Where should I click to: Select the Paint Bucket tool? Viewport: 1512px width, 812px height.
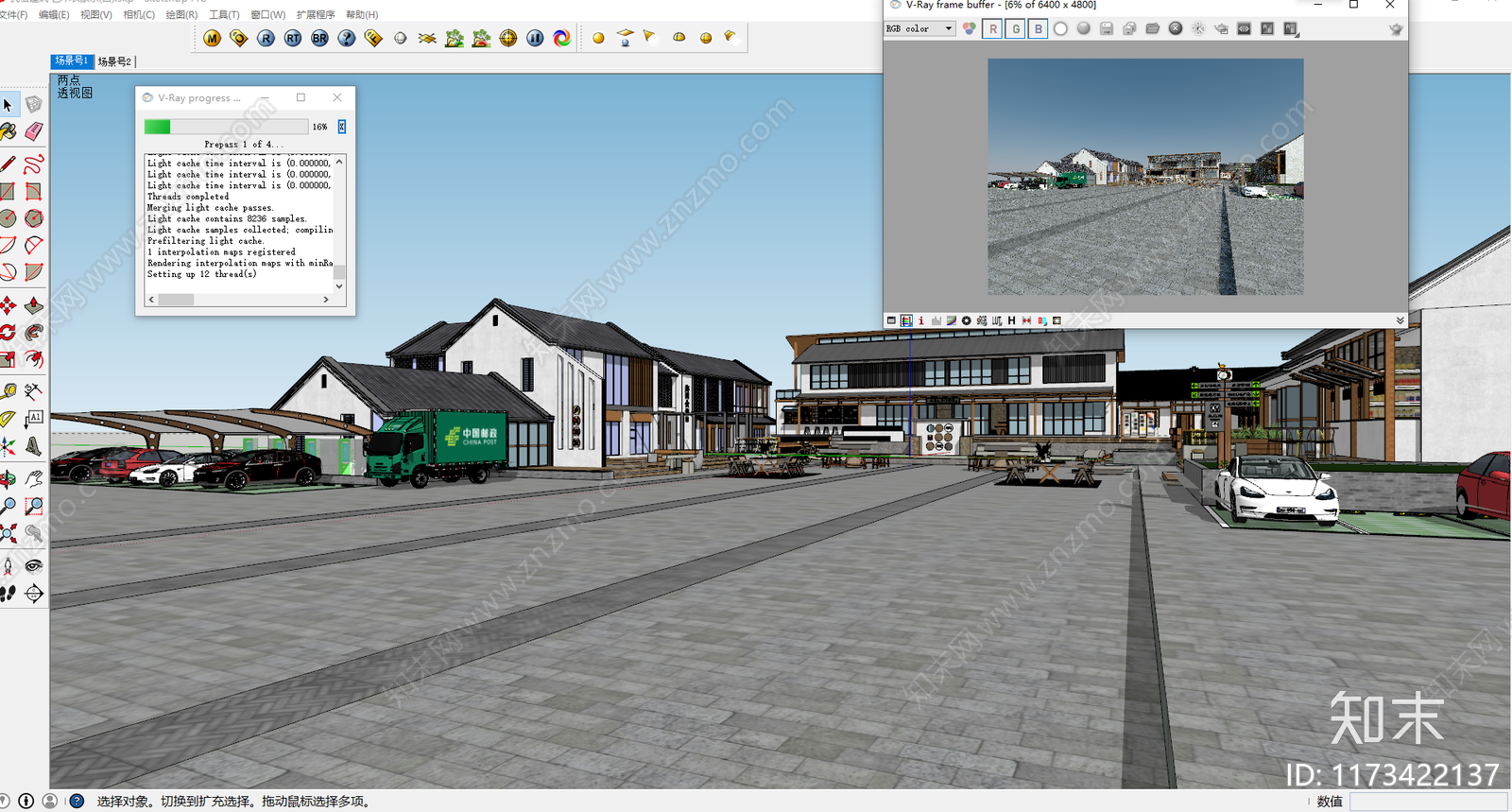9,131
